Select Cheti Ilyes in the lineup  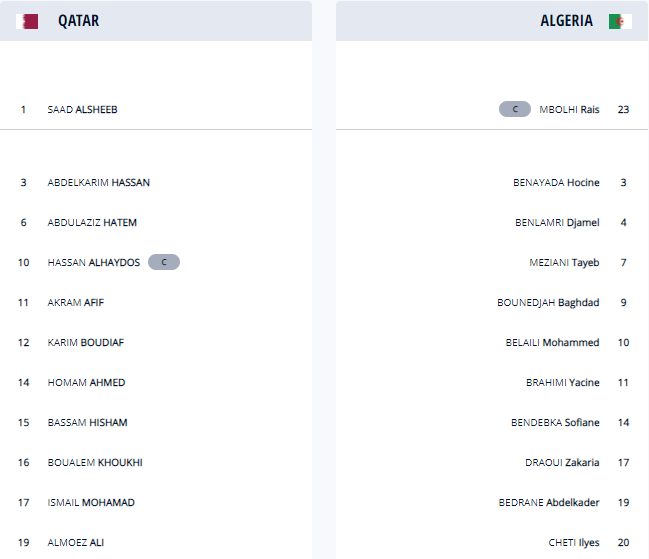[x=573, y=542]
